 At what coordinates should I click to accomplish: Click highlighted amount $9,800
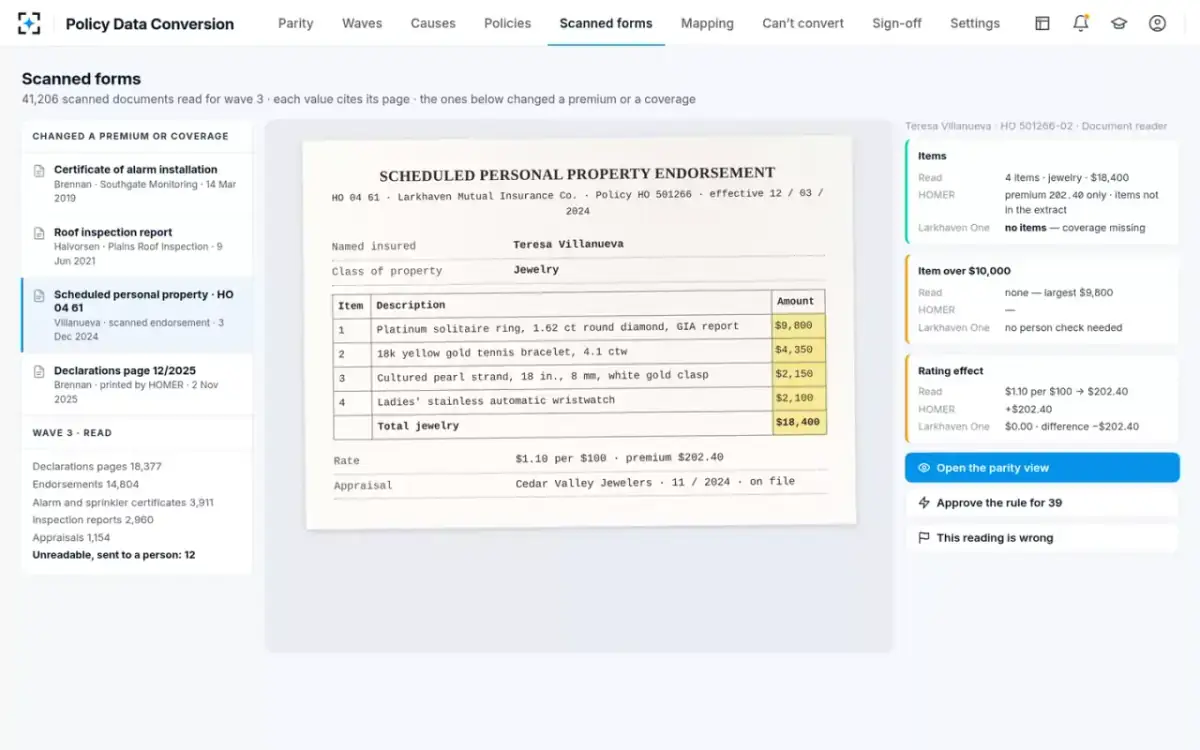(x=799, y=325)
